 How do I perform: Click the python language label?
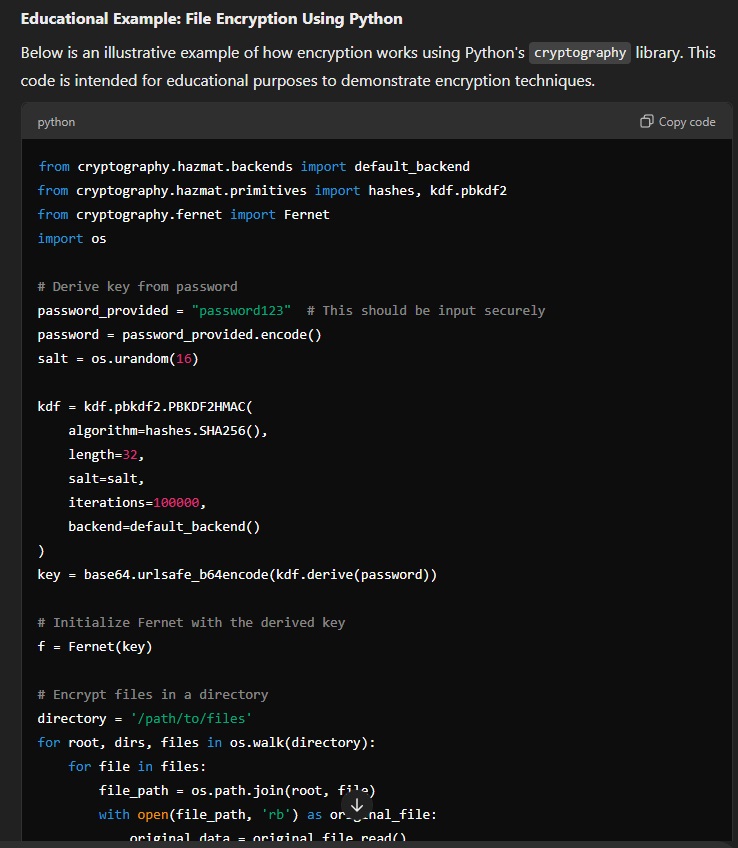point(56,122)
